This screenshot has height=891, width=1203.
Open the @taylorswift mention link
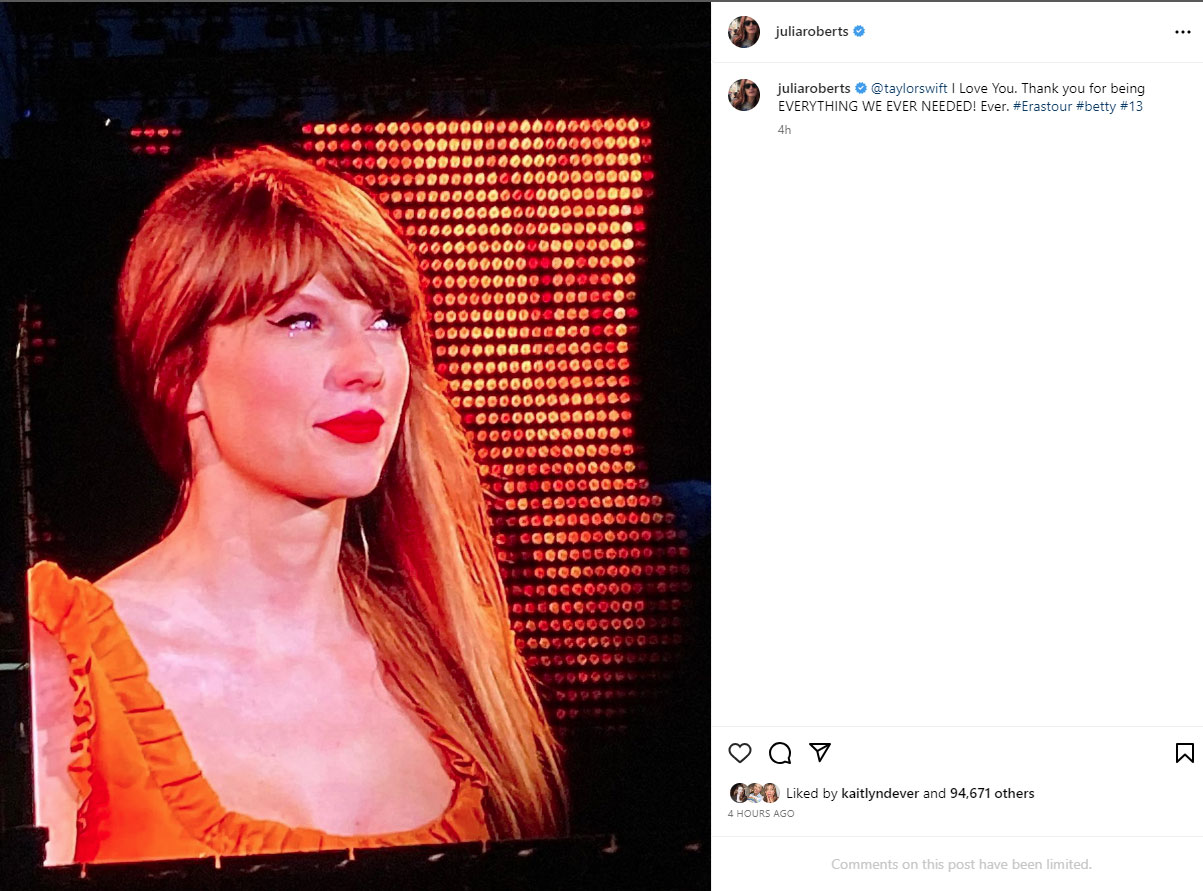point(909,89)
